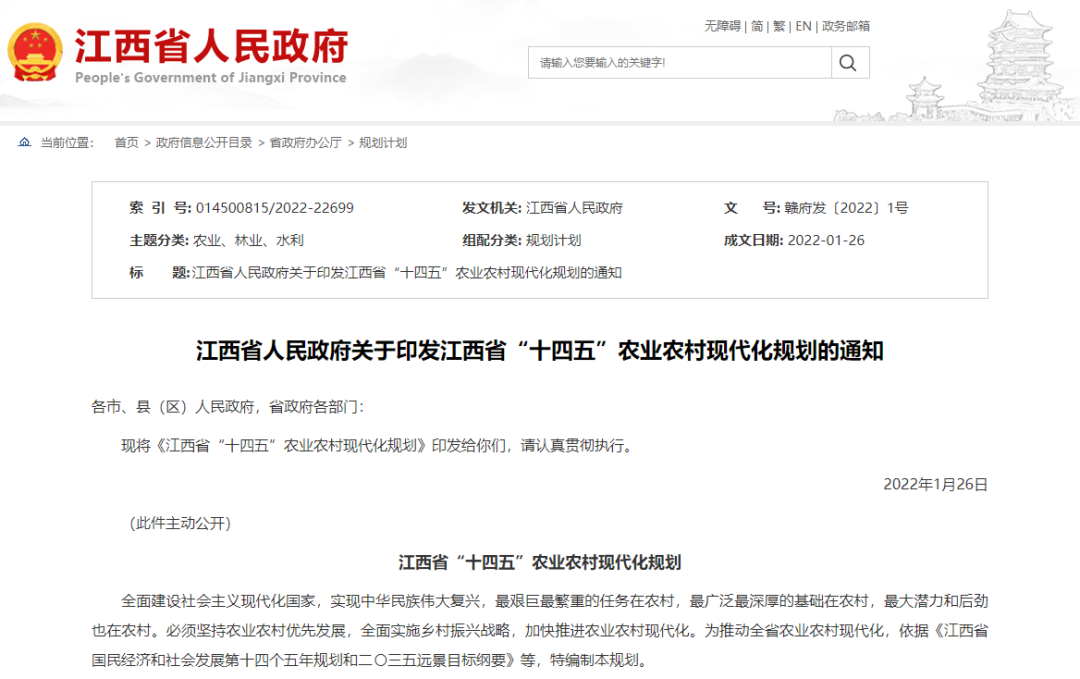Switch to simplified Chinese with 简
The width and height of the screenshot is (1080, 679).
757,26
